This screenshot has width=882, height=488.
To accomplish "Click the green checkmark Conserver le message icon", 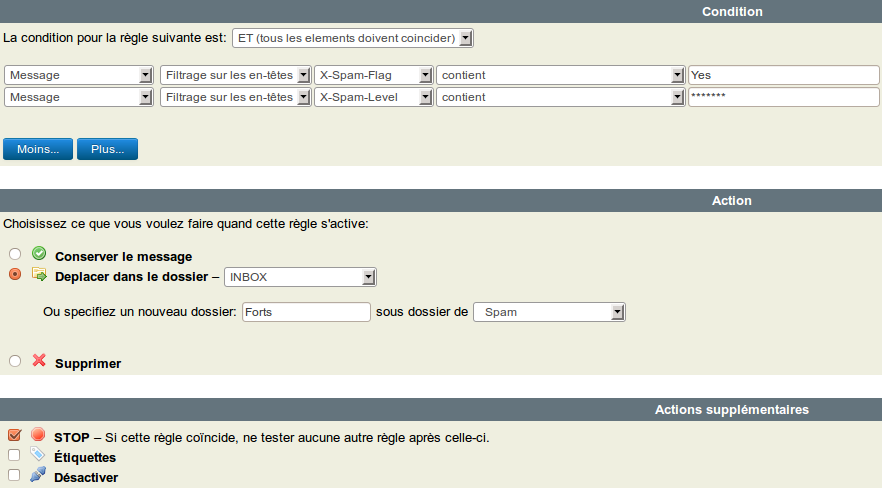I will tap(39, 254).
